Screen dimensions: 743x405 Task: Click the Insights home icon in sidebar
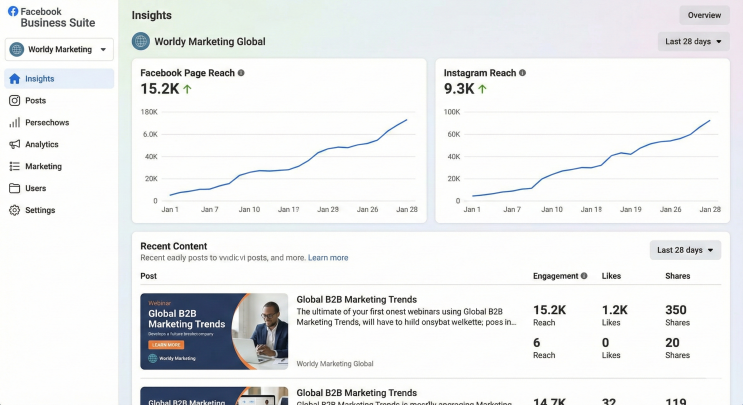pyautogui.click(x=15, y=79)
